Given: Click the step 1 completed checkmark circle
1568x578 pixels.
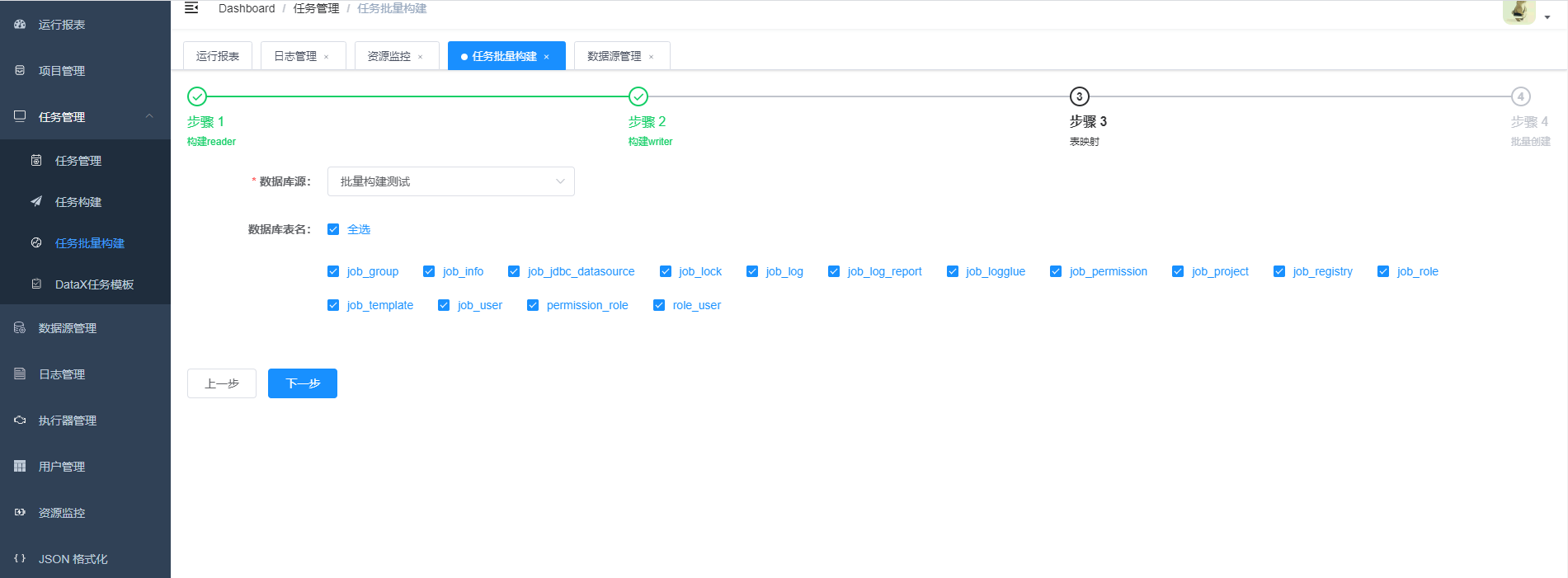Looking at the screenshot, I should coord(197,96).
